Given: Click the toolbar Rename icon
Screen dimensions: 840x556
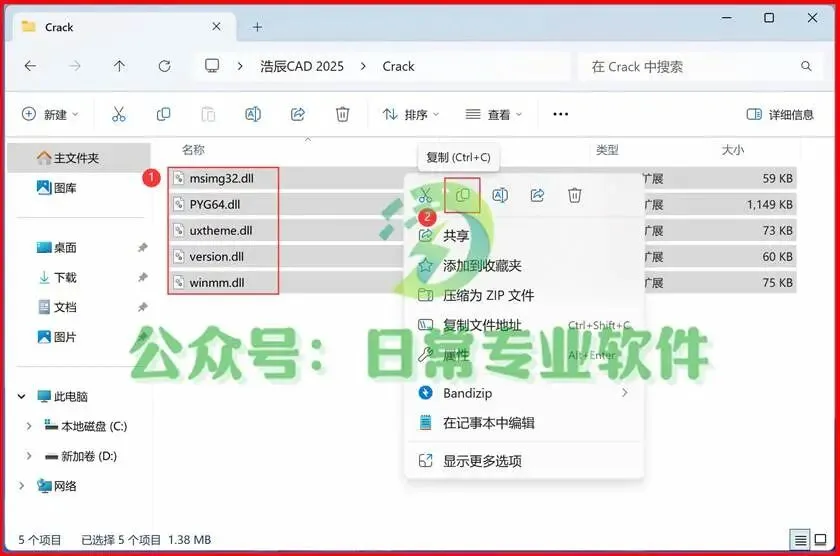Looking at the screenshot, I should (253, 114).
